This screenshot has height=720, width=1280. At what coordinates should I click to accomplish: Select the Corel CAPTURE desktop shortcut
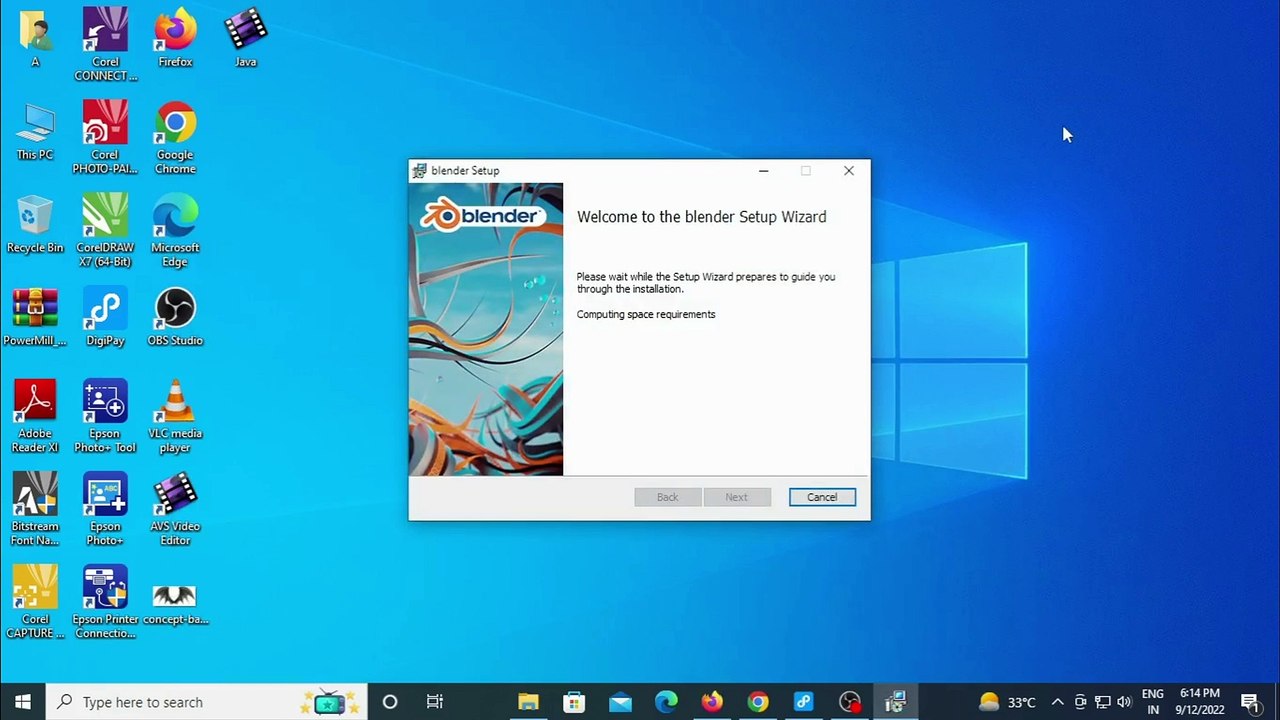point(35,603)
